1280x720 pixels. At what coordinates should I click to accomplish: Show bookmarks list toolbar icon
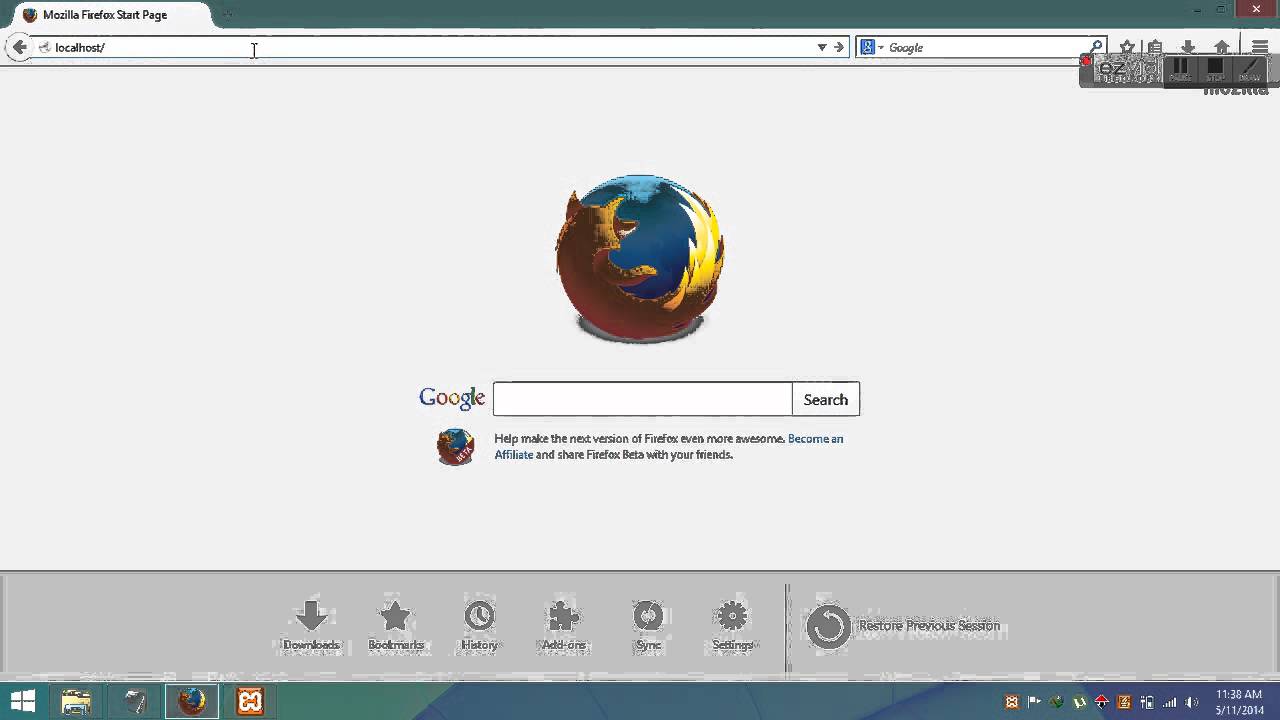coord(1155,47)
